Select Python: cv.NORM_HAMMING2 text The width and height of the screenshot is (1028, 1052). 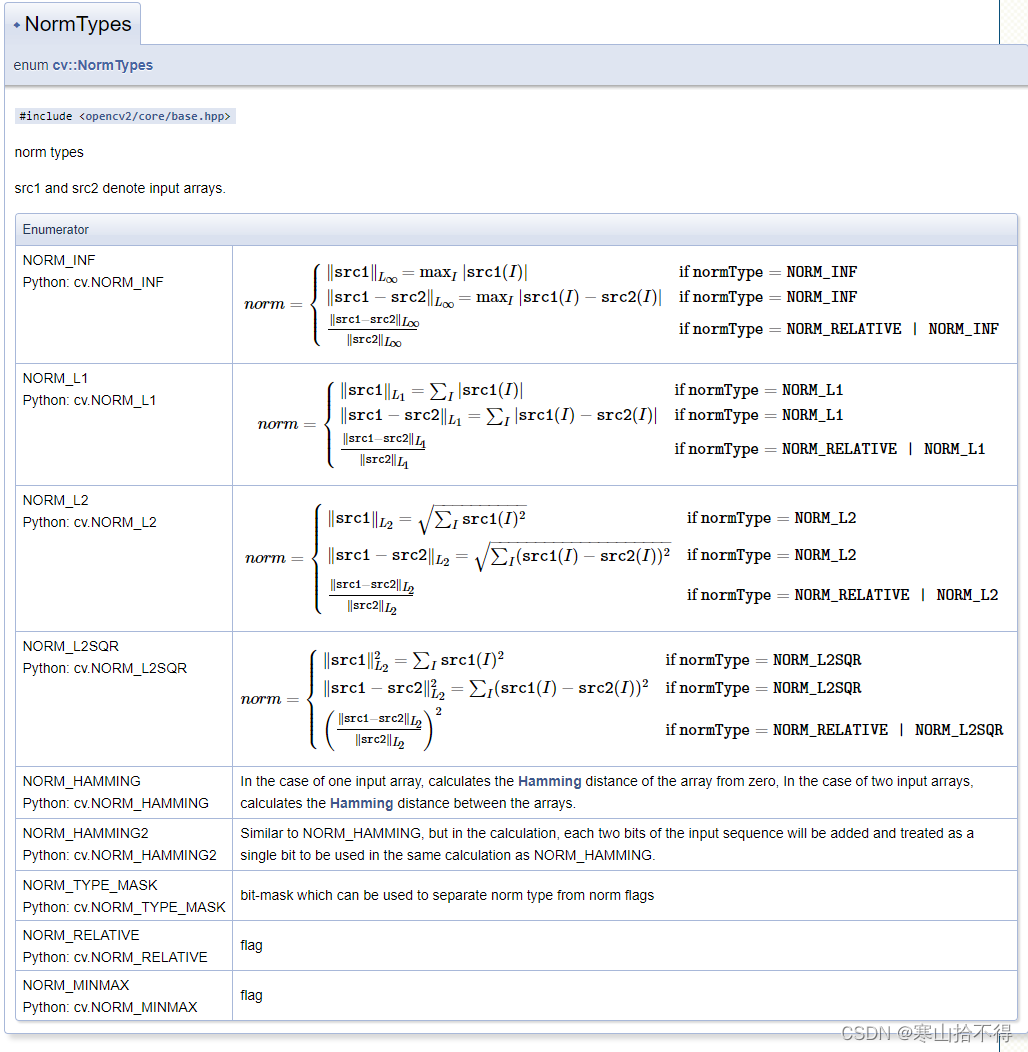[x=119, y=855]
